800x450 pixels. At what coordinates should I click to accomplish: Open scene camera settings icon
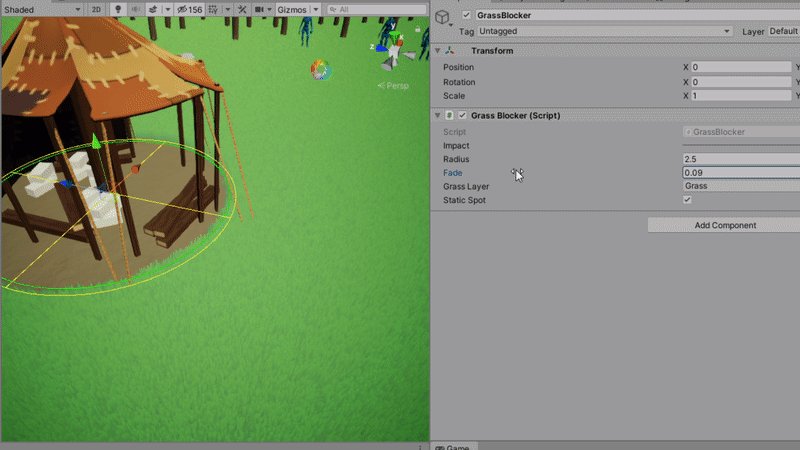pos(259,9)
